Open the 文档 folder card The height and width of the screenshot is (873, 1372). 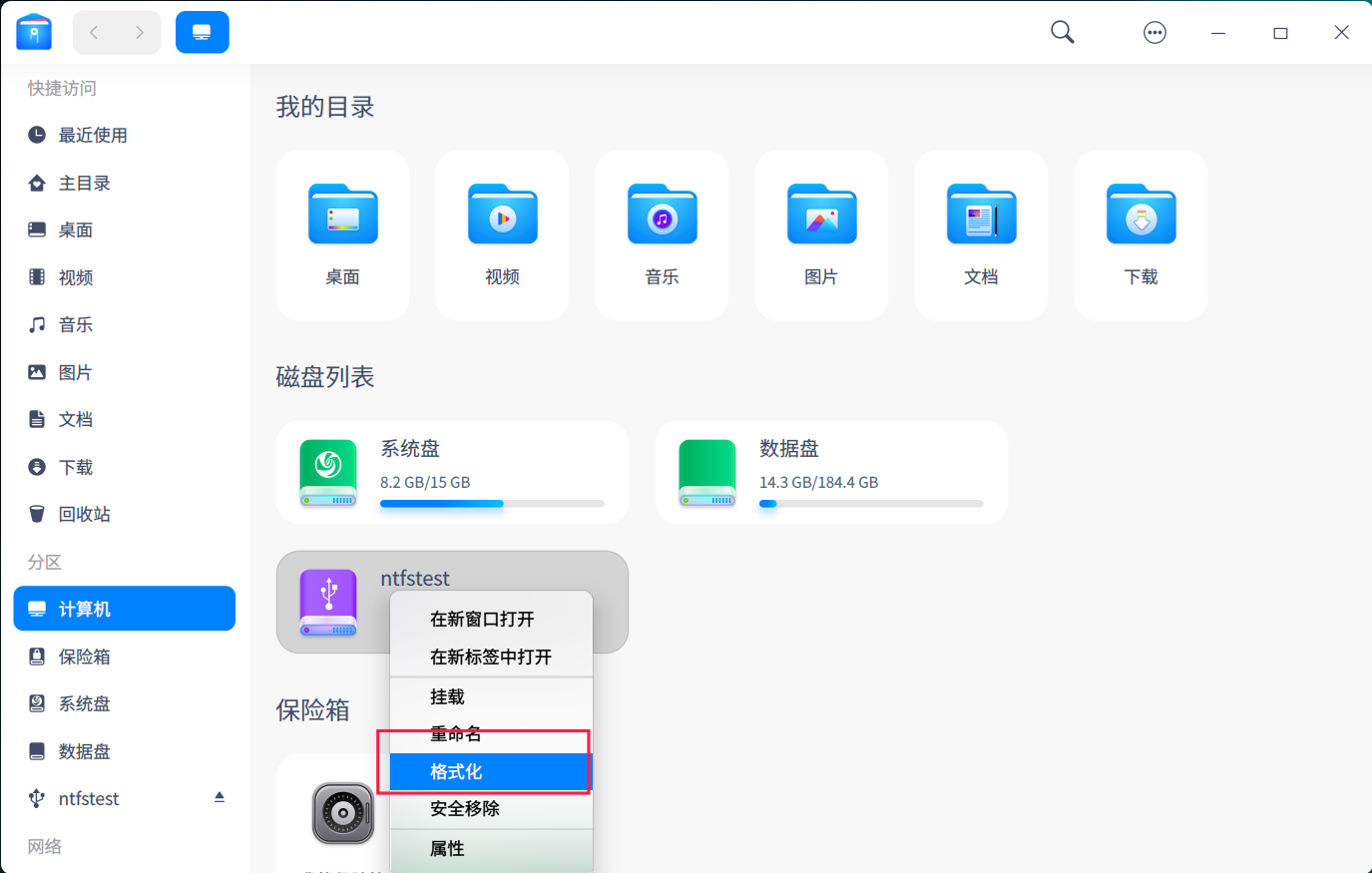981,235
